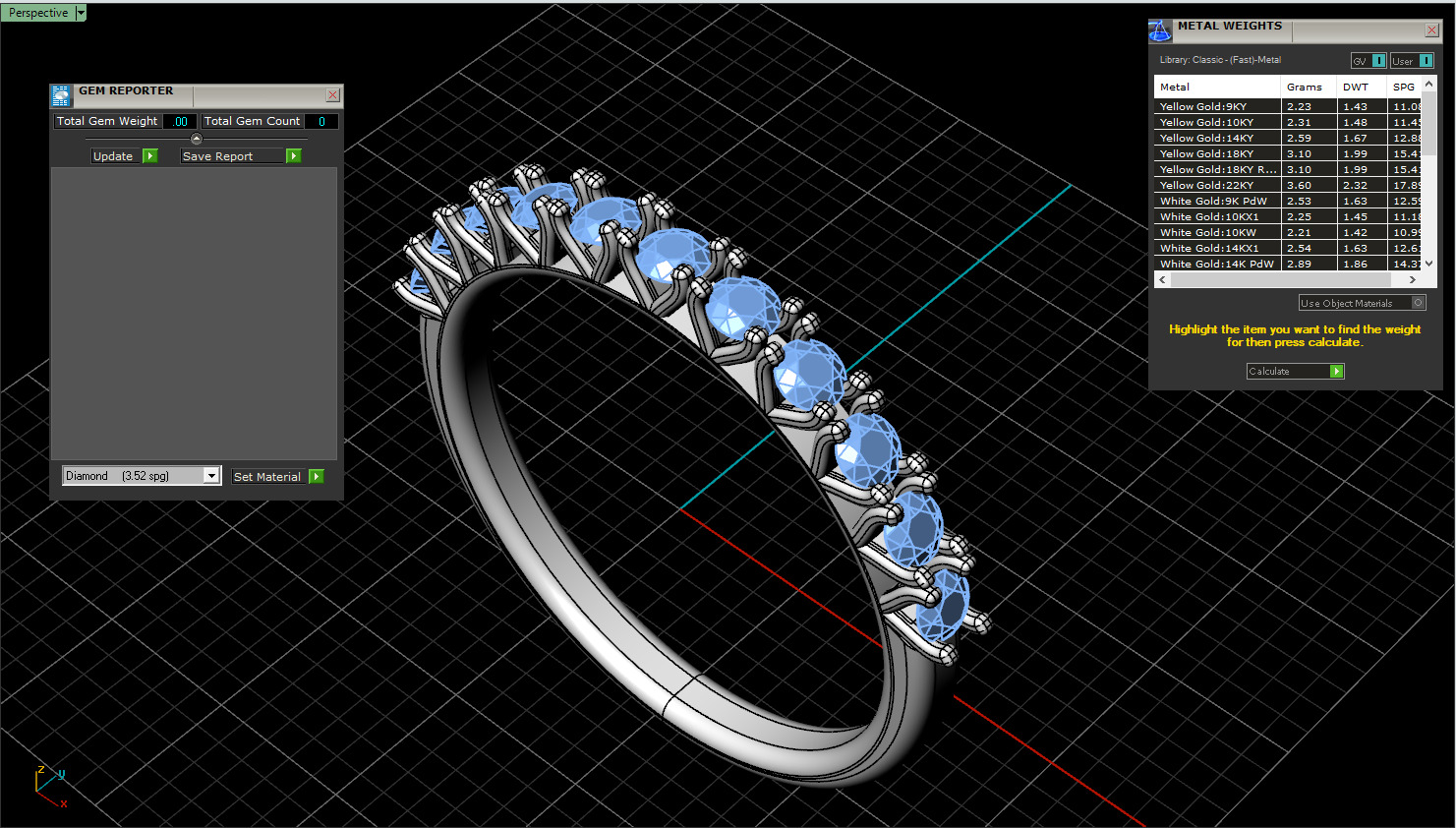1456x828 pixels.
Task: Close the Gem Reporter panel
Action: (333, 95)
